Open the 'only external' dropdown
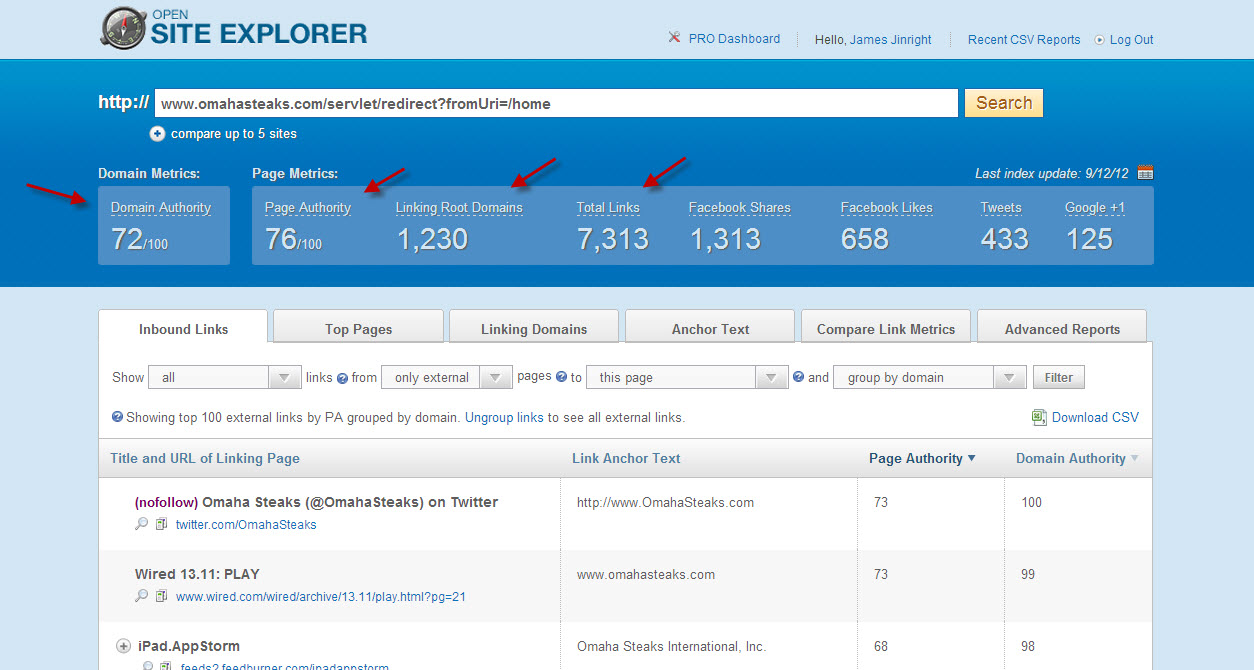The image size is (1254, 670). pos(447,377)
